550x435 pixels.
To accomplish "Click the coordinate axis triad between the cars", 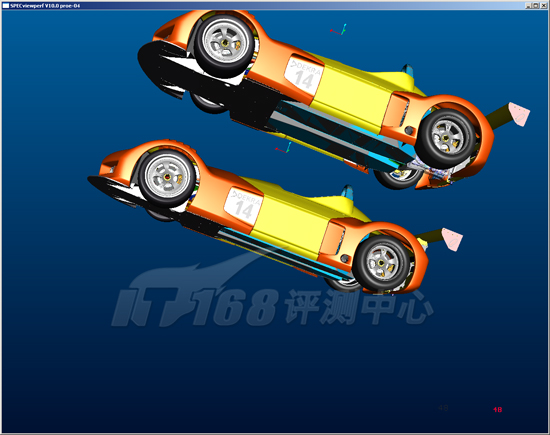I will (284, 148).
